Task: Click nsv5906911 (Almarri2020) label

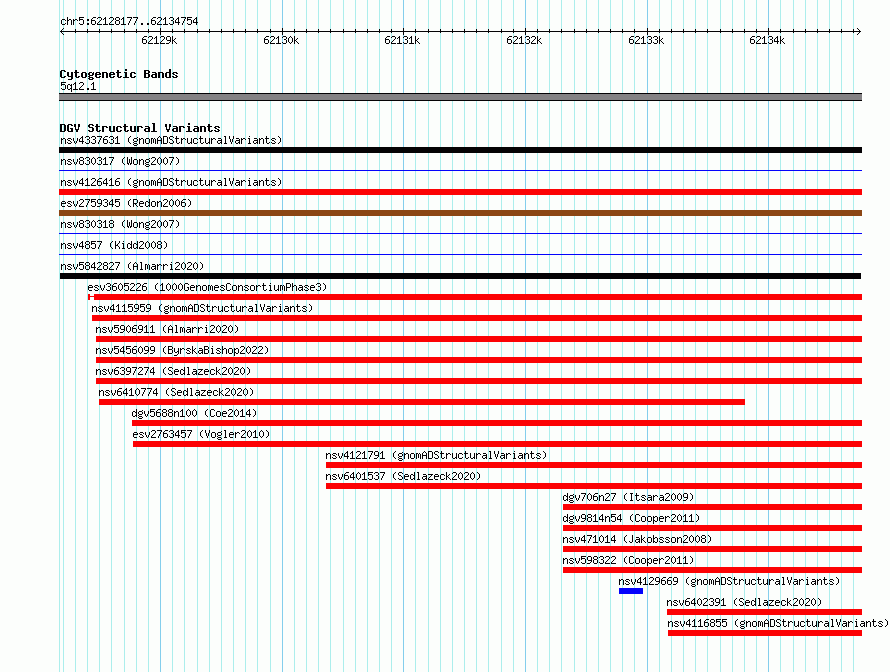Action: (x=167, y=329)
